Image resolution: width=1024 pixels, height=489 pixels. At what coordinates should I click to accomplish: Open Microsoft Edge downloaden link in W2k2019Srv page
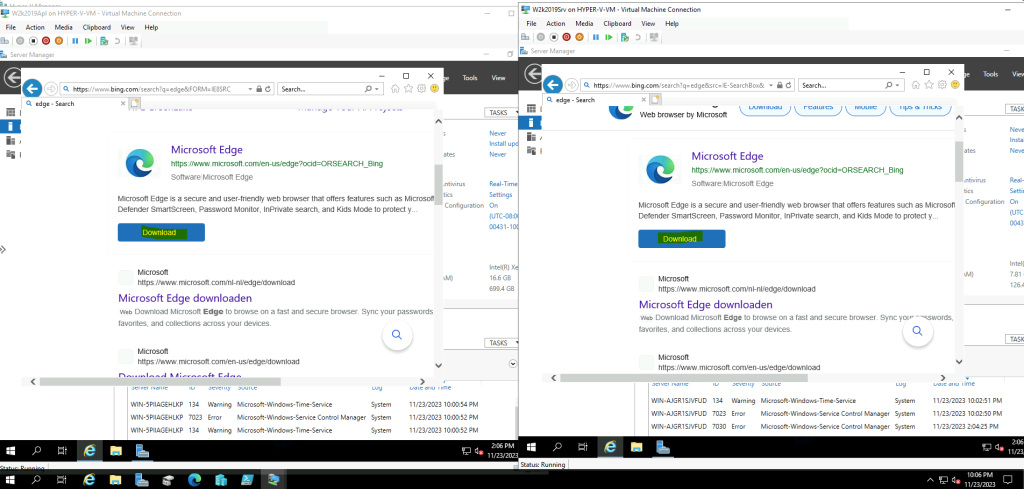(705, 304)
